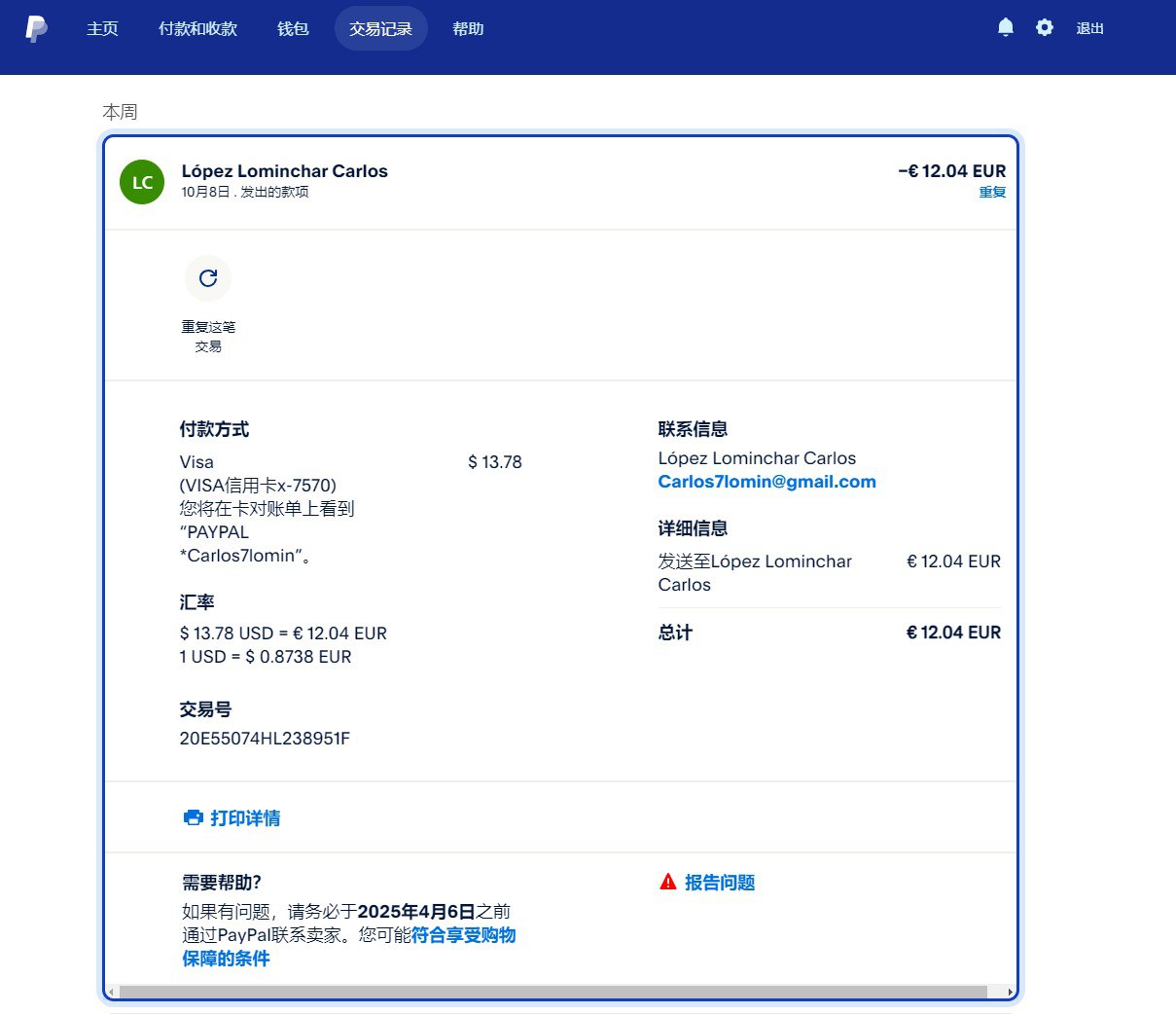Click the circular repeat transaction icon
The height and width of the screenshot is (1014, 1176).
point(208,278)
